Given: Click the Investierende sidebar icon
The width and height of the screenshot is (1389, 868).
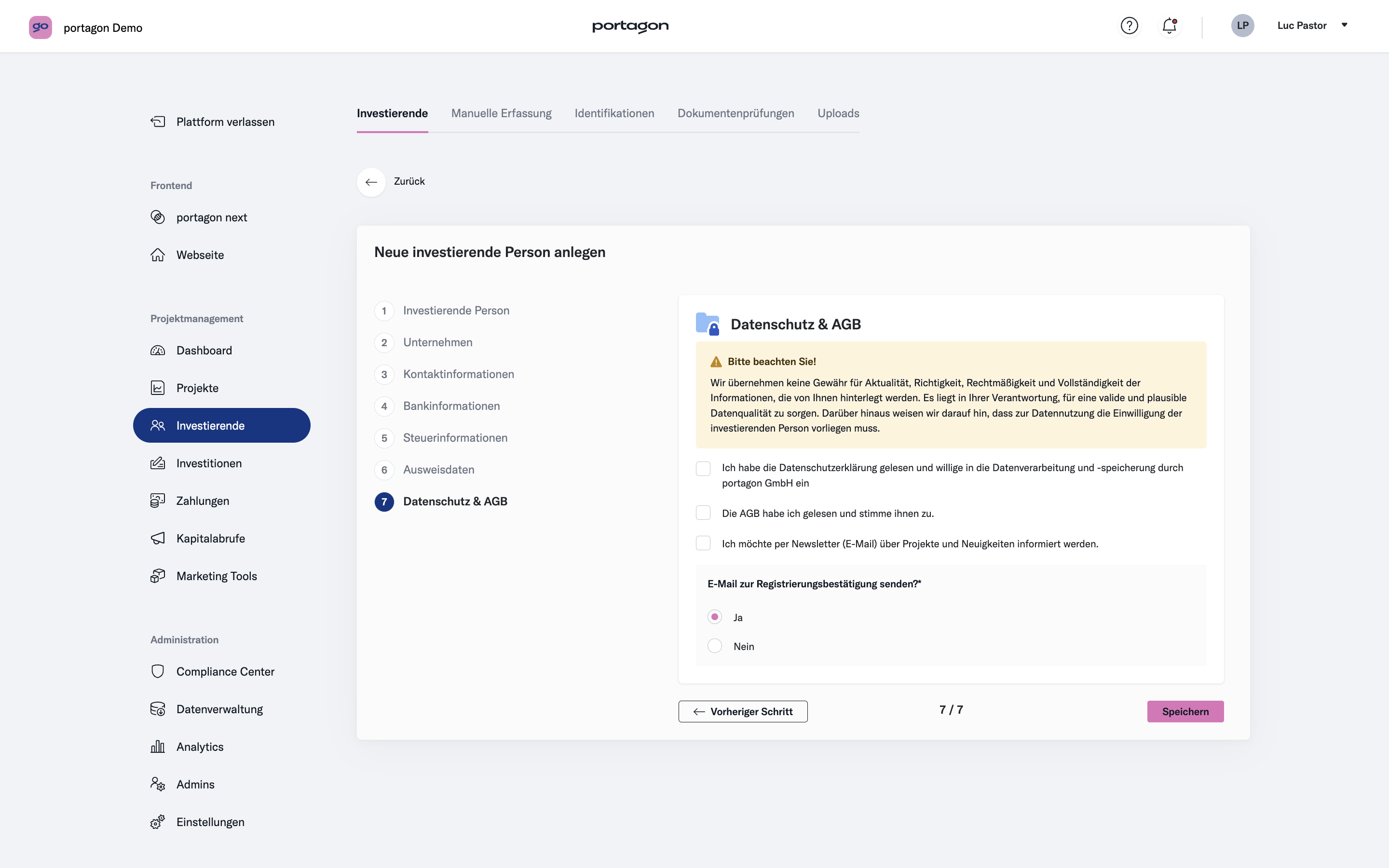Looking at the screenshot, I should pyautogui.click(x=158, y=425).
